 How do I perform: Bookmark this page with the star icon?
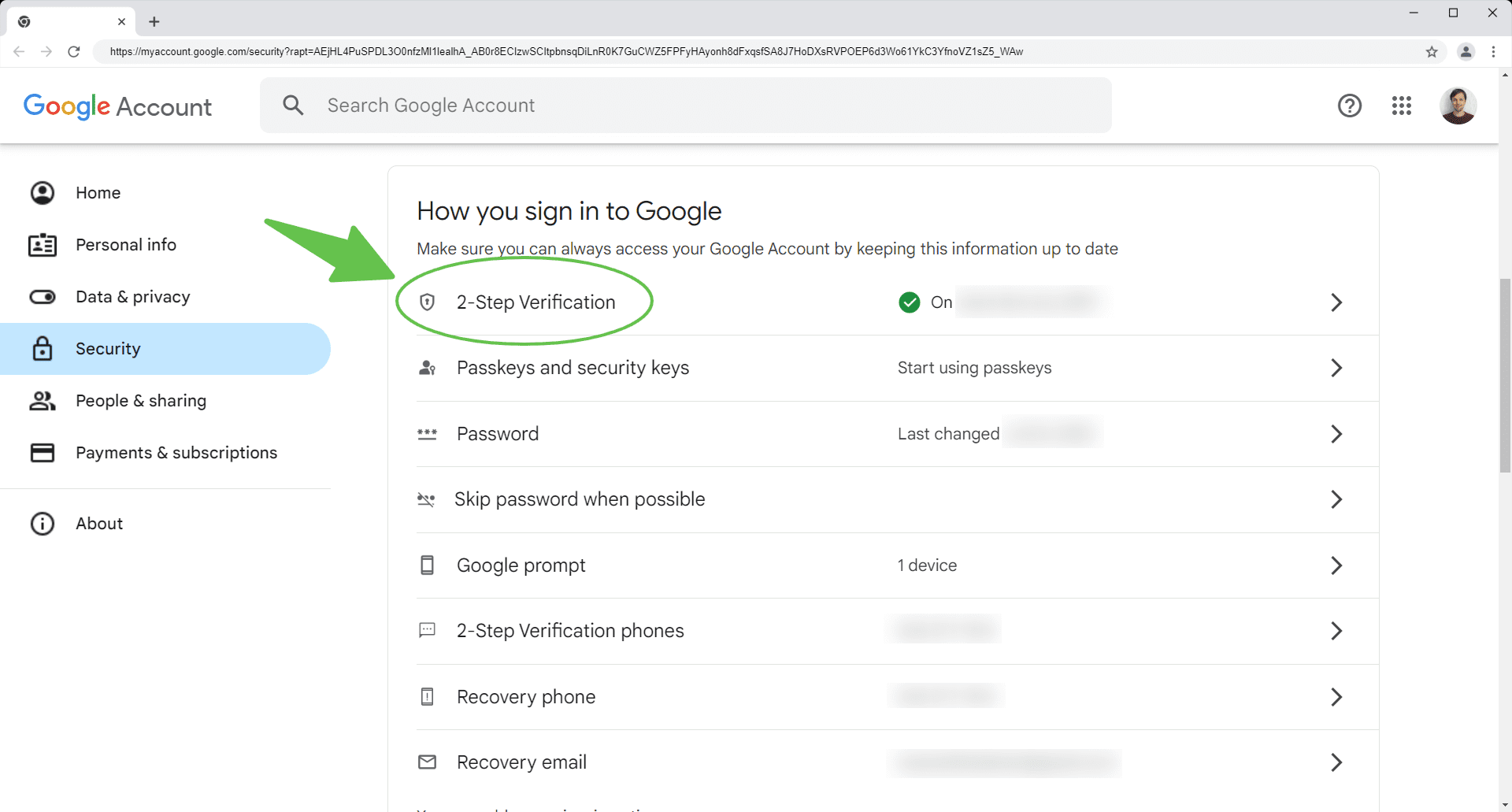(x=1432, y=52)
